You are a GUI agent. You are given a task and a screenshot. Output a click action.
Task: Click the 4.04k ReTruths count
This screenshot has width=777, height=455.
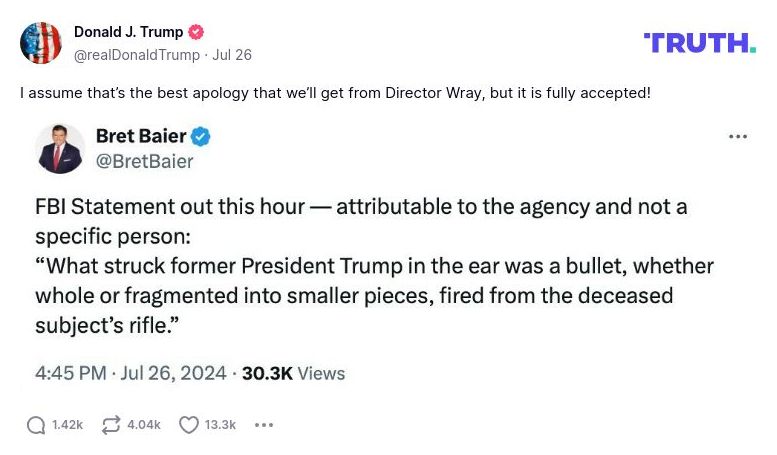click(x=144, y=425)
